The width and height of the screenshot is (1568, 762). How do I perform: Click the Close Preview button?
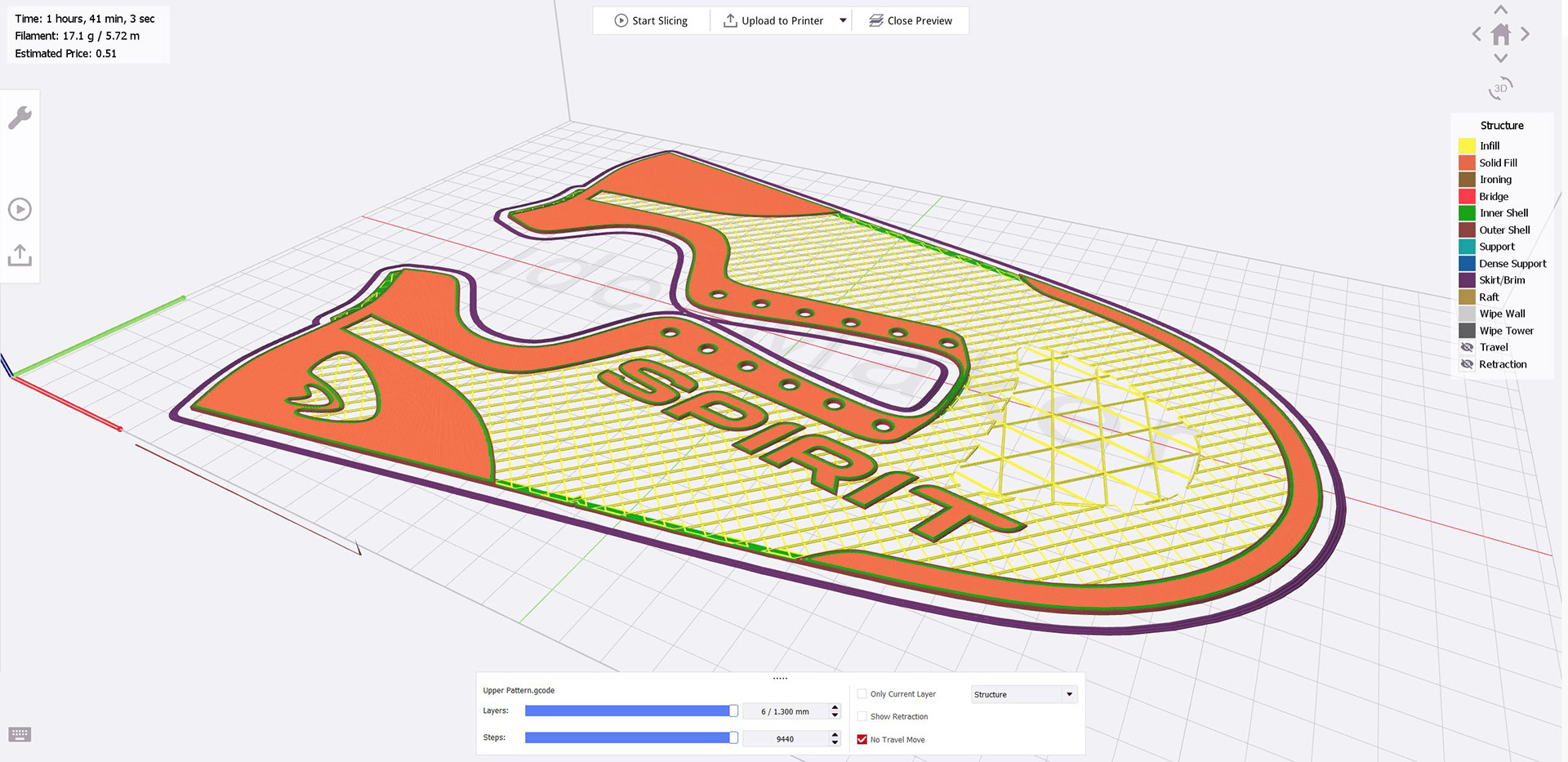tap(911, 20)
